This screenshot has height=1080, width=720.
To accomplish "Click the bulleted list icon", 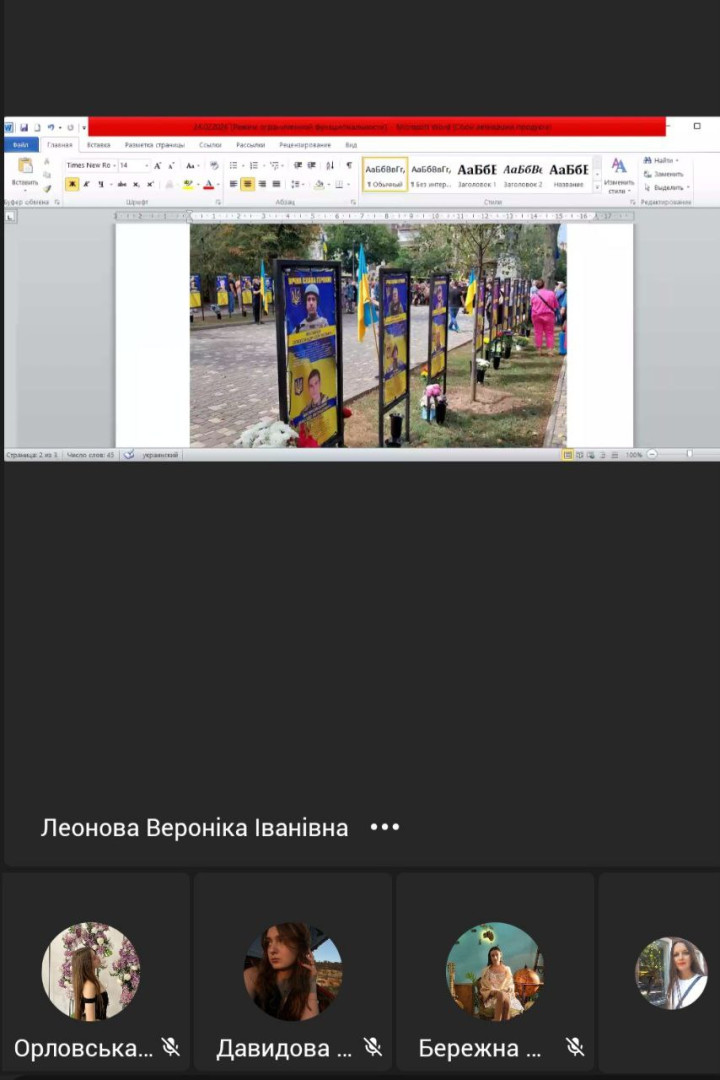I will pos(234,166).
